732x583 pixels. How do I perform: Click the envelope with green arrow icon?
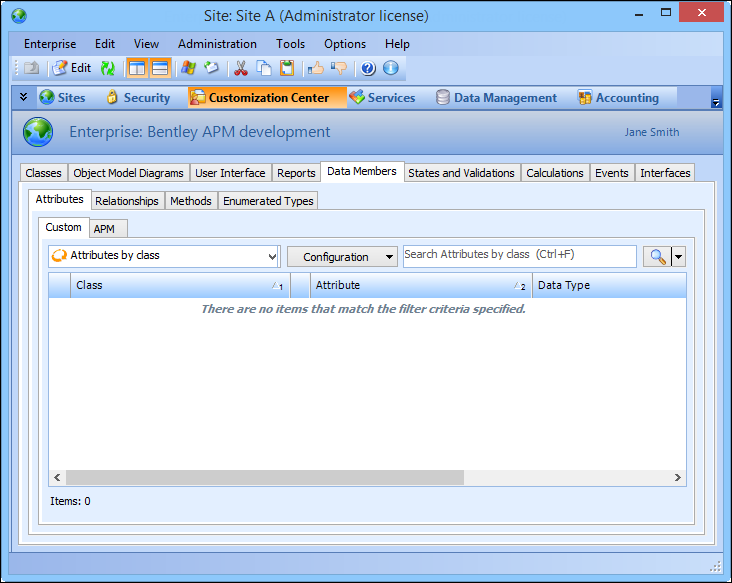pos(211,68)
